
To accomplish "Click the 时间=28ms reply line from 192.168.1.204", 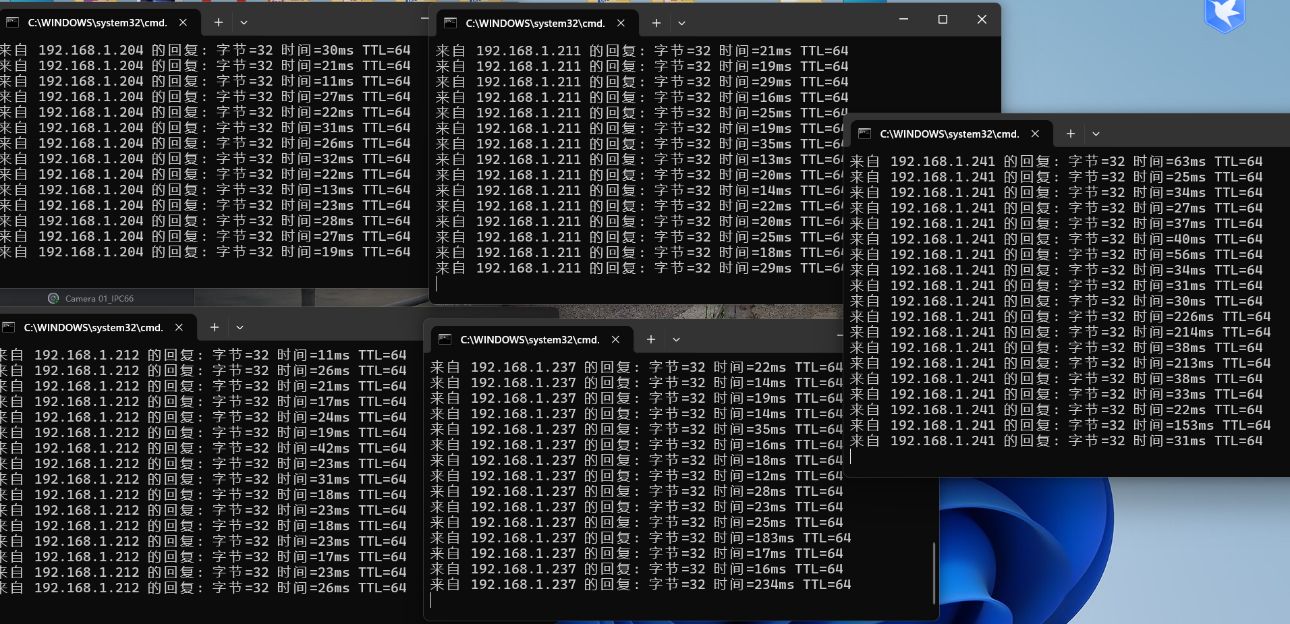I will point(205,221).
